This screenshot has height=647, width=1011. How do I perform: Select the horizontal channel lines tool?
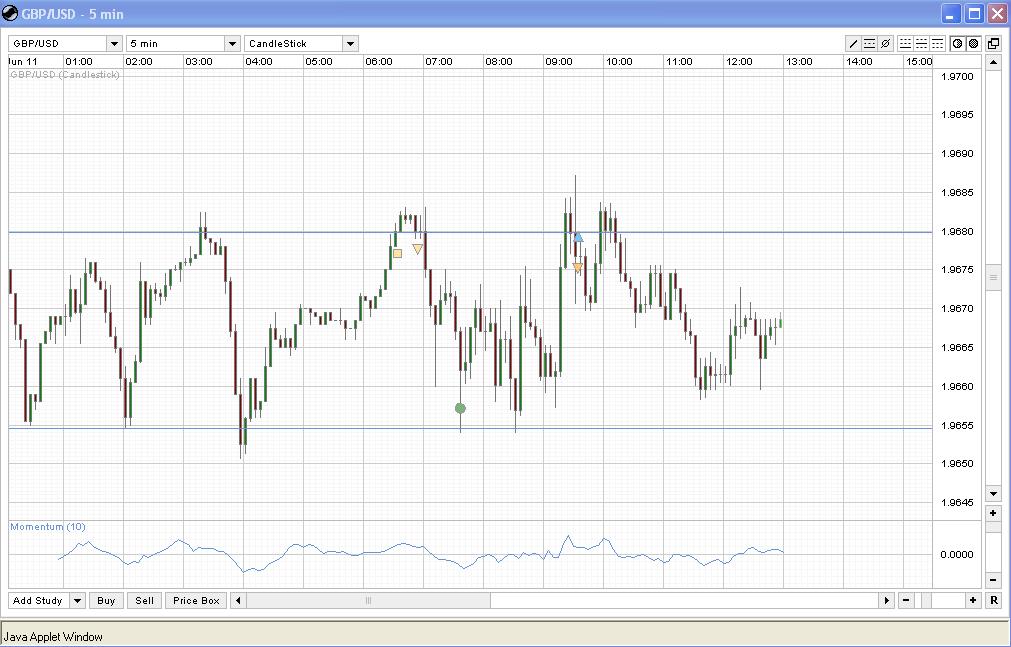tap(869, 44)
